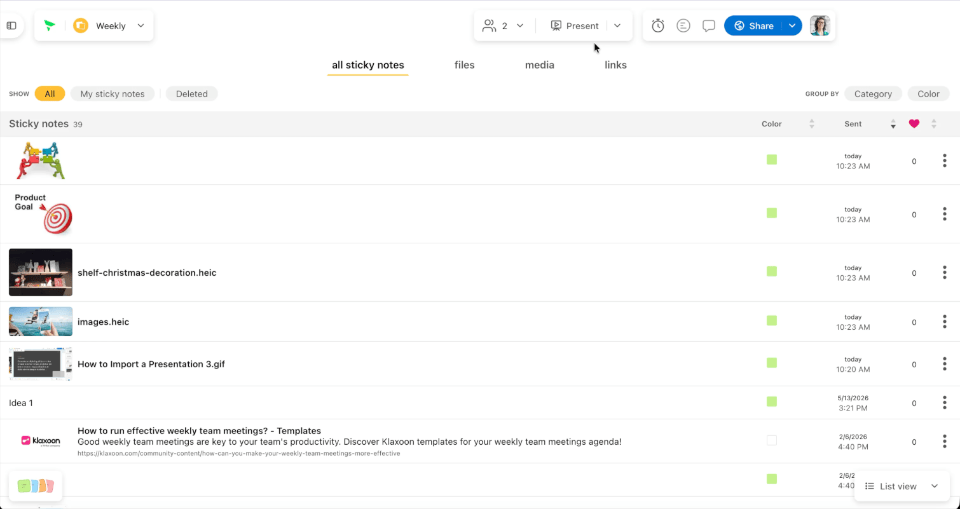Click green swatch for images.heic
Screen dimensions: 960x509
[771, 320]
